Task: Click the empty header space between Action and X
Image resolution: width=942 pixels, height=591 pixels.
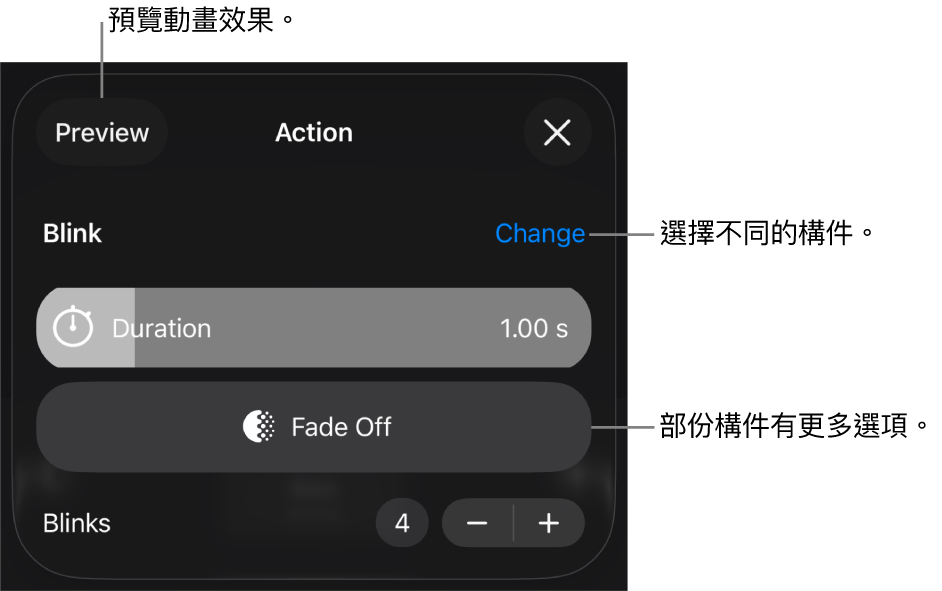Action: coord(440,132)
